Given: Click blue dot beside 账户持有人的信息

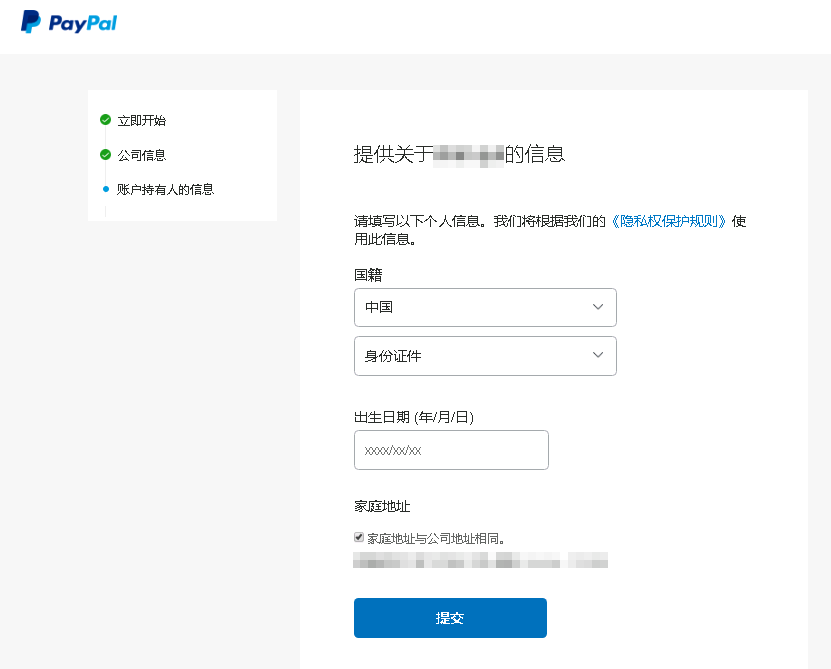Looking at the screenshot, I should pyautogui.click(x=107, y=188).
